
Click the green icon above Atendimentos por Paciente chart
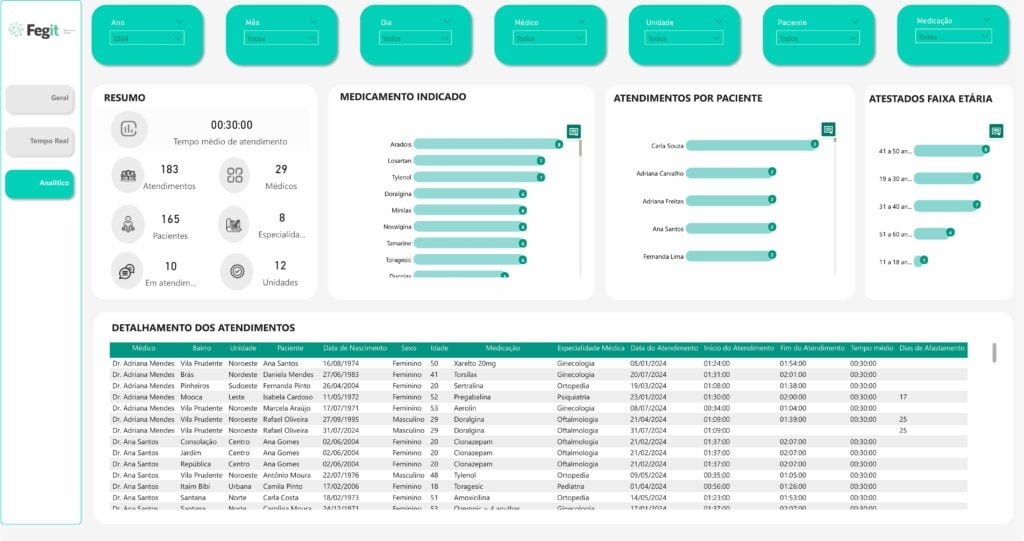(x=828, y=129)
